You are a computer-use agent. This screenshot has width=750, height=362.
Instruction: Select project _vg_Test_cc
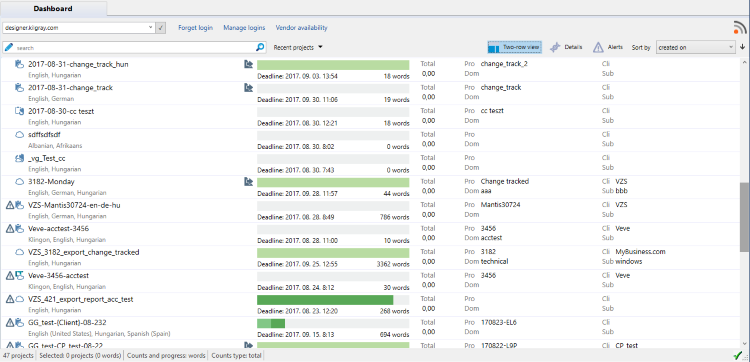click(46, 158)
